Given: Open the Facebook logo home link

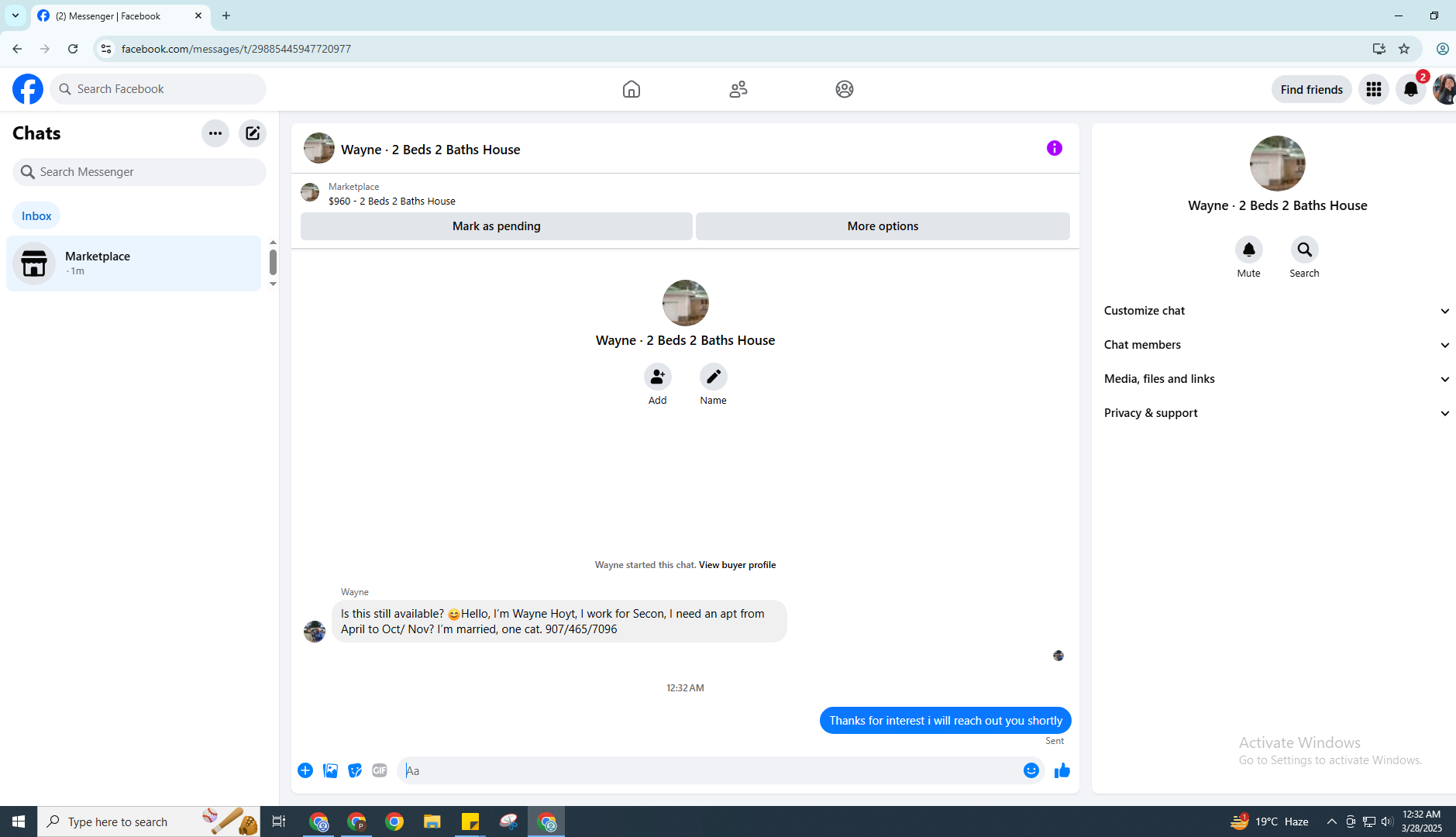Looking at the screenshot, I should 28,89.
